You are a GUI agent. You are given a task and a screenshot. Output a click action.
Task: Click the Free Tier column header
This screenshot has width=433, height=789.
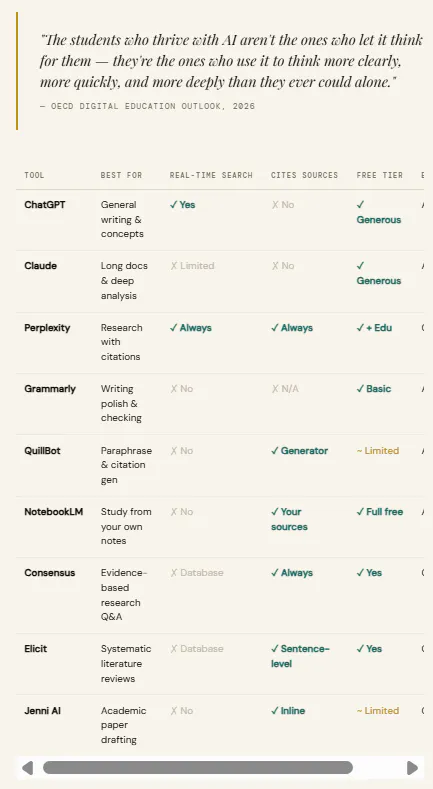click(x=380, y=175)
